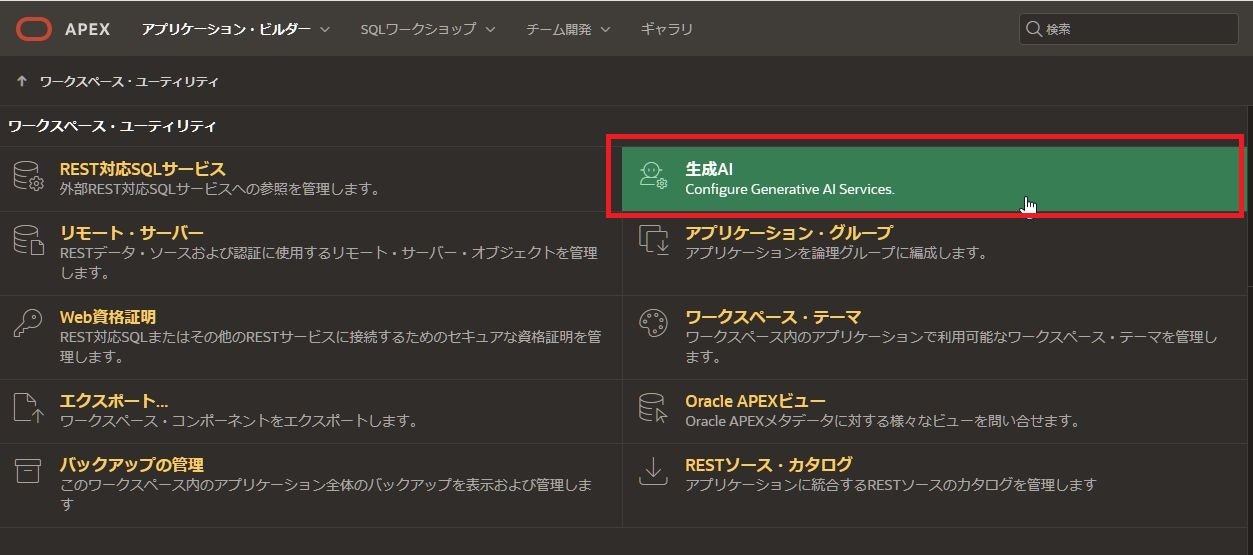Viewport: 1253px width, 555px height.
Task: Click 'アプリケーションに統合するRESTソースのカタログを管理します' text
Action: [891, 484]
